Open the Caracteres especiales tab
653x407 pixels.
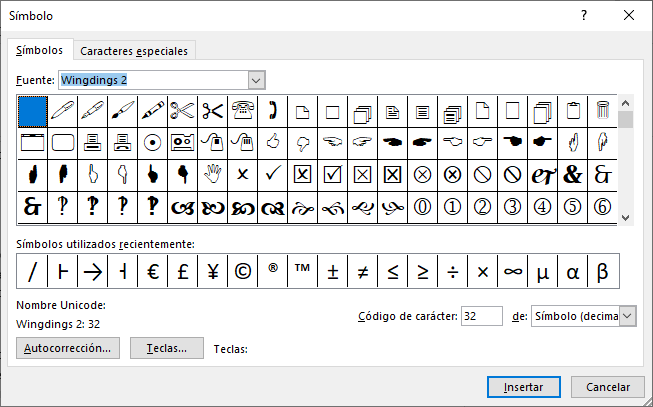[x=134, y=51]
